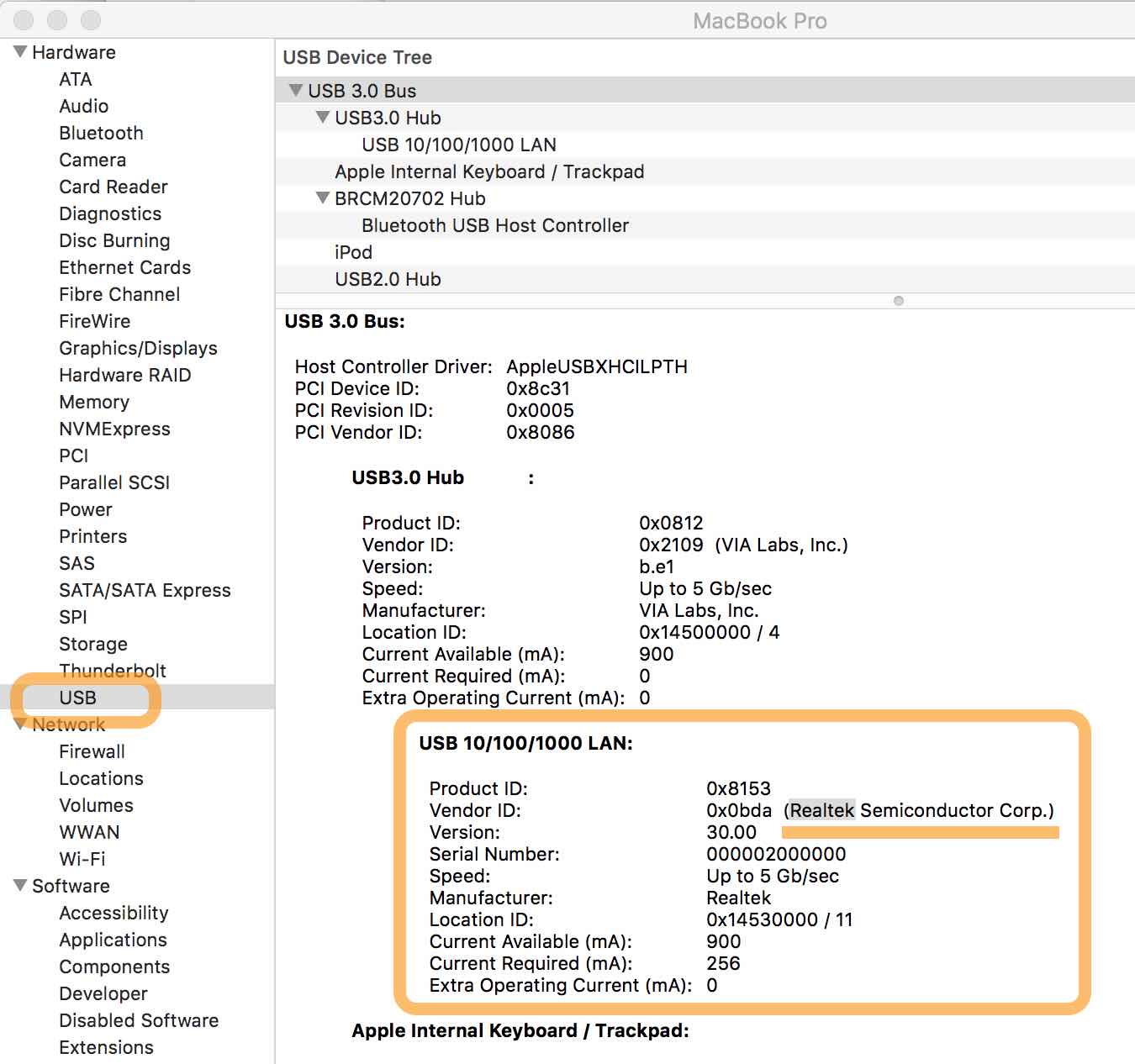Open the Storage category
Screen dimensions: 1135x1064
tap(93, 644)
